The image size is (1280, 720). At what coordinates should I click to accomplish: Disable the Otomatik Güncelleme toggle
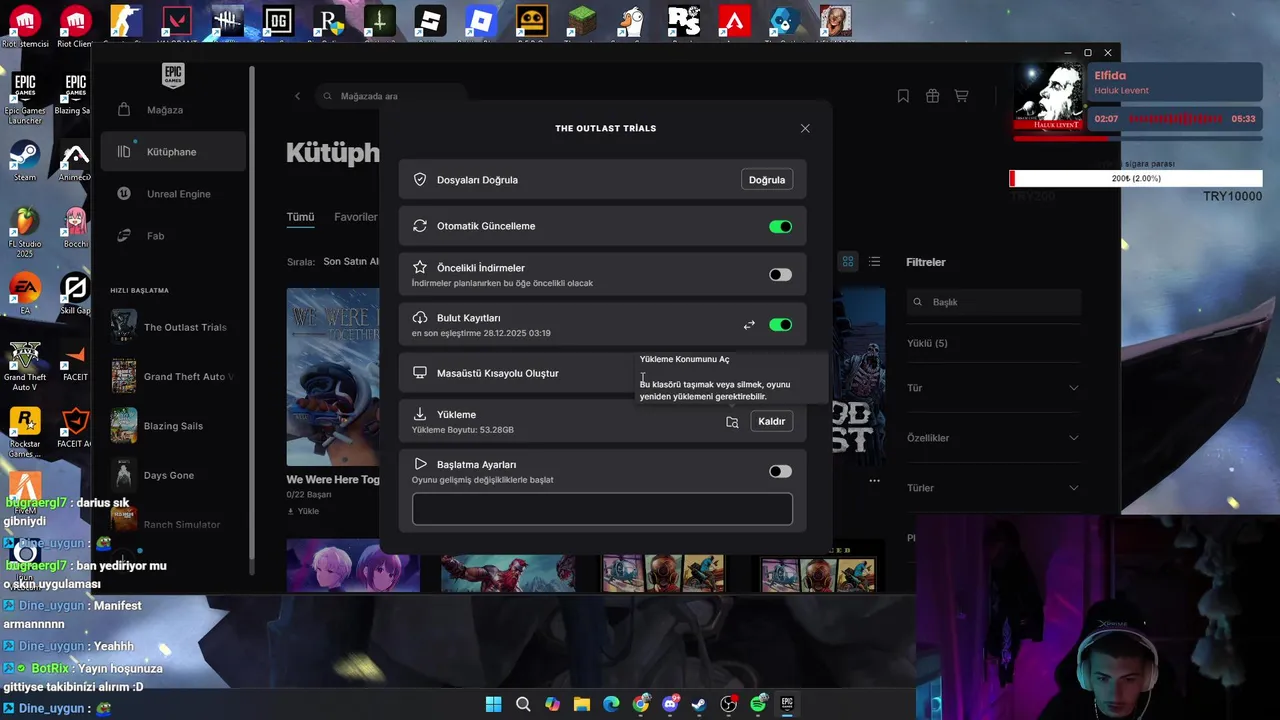point(780,226)
